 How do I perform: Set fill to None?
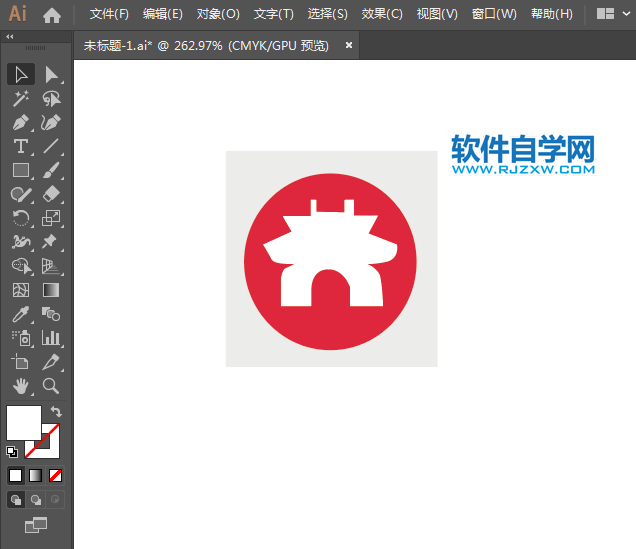point(55,475)
